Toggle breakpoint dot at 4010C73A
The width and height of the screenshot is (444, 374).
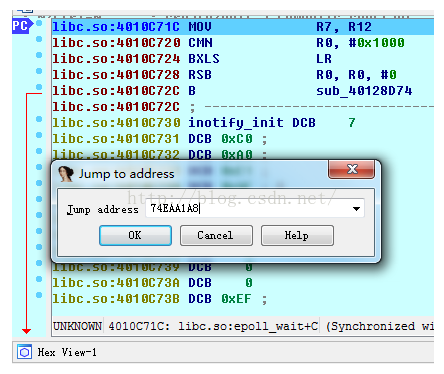click(x=39, y=279)
